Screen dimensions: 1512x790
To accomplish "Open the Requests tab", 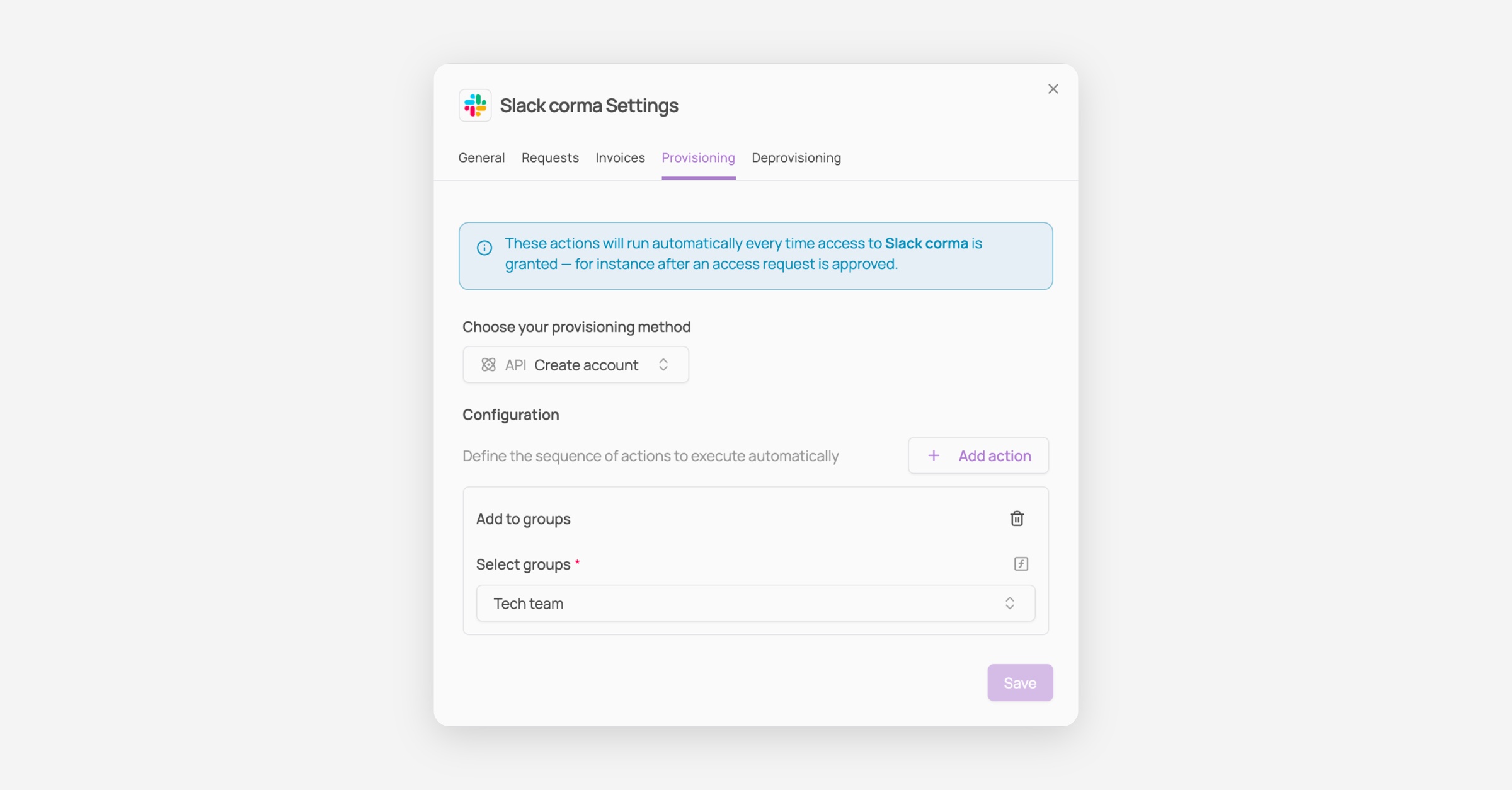I will pos(550,157).
